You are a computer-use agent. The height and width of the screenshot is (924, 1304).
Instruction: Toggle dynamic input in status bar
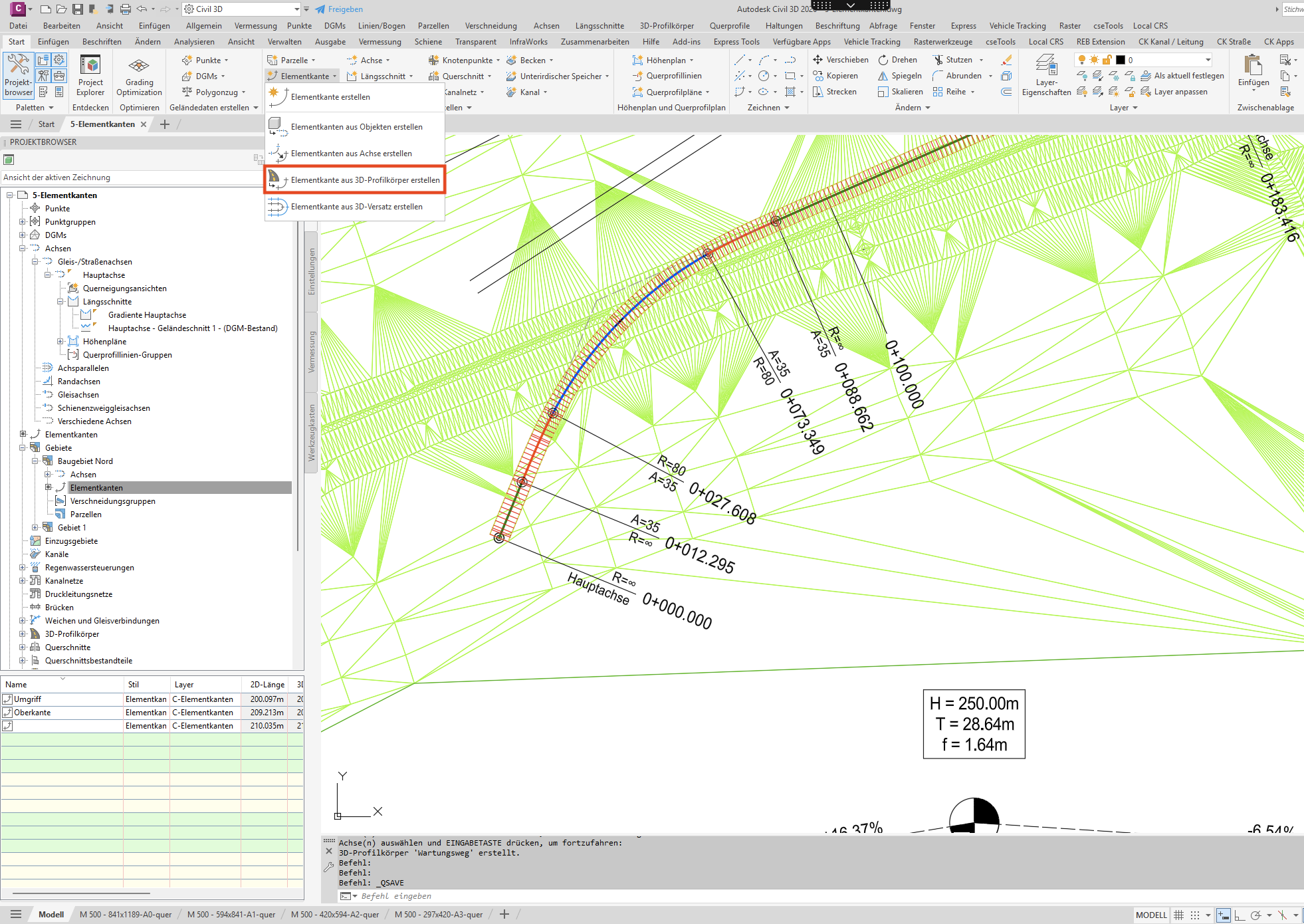pyautogui.click(x=1224, y=915)
